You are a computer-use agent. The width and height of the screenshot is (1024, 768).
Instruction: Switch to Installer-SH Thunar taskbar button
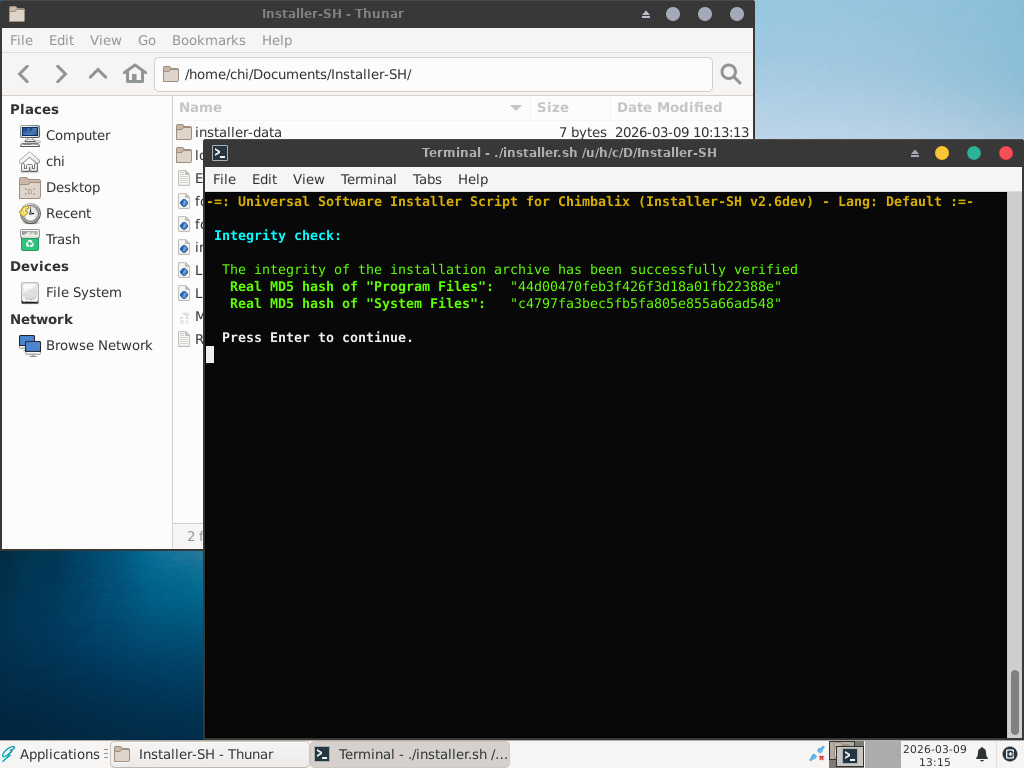point(207,754)
